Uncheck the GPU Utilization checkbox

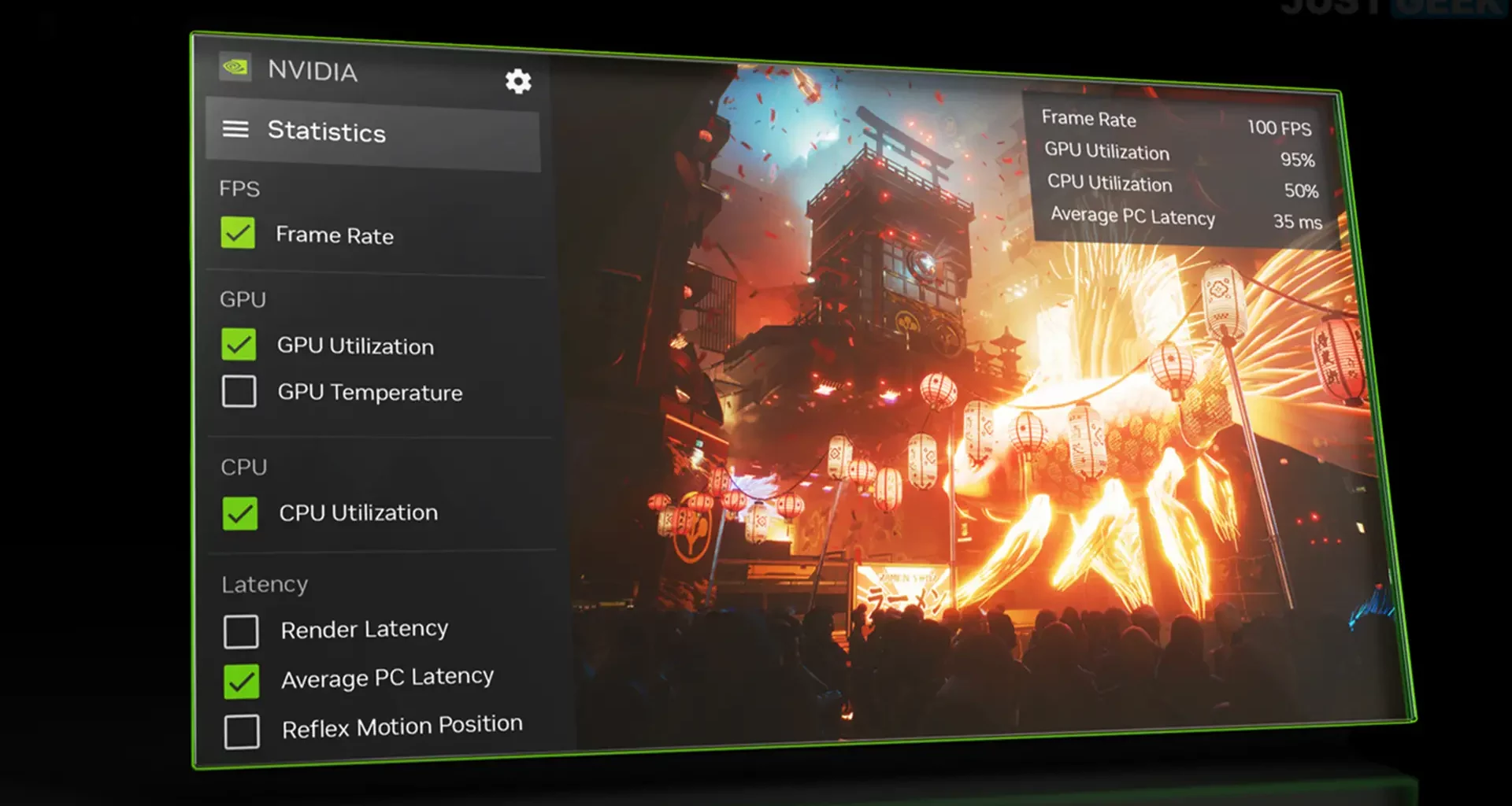point(239,344)
